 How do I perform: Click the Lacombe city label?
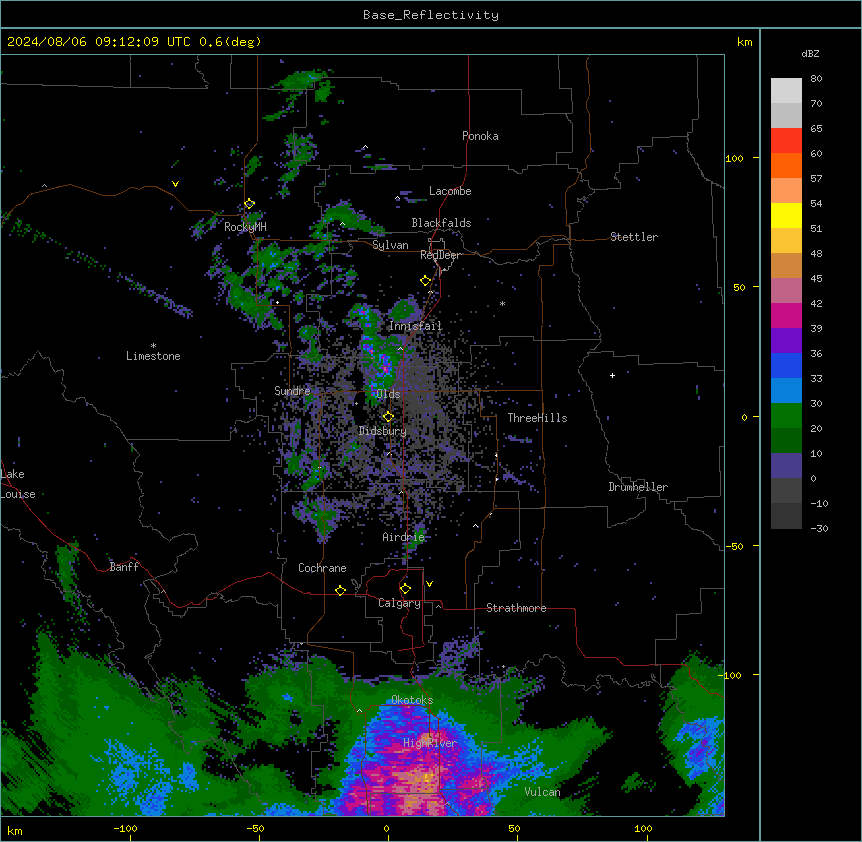point(450,191)
